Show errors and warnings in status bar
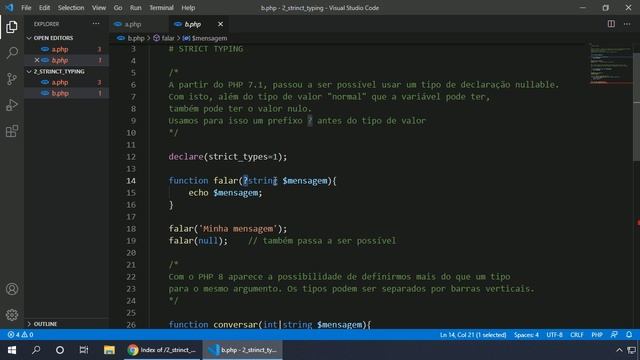Screen dimensions: 640x360 [x=20, y=335]
